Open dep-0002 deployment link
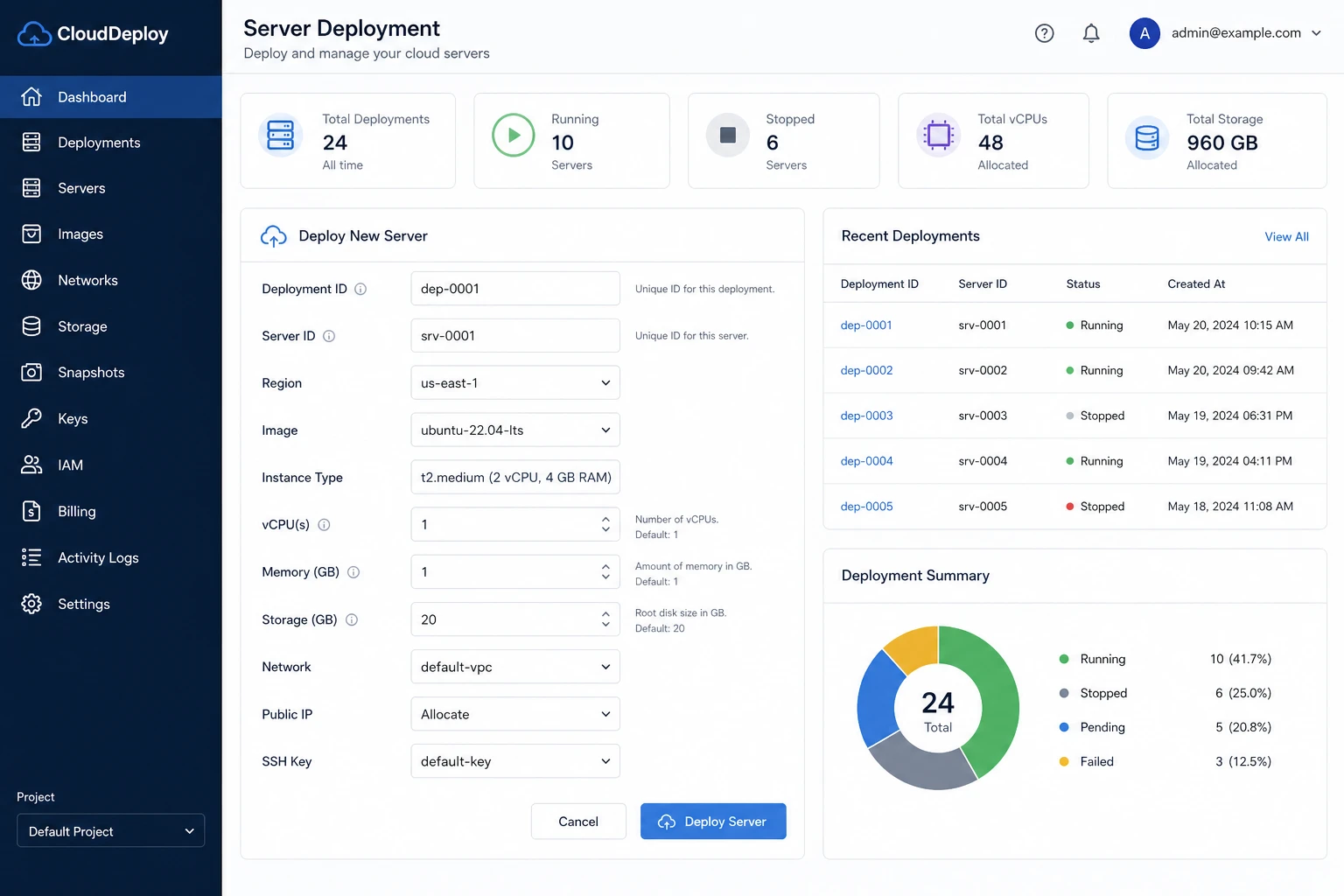 pos(866,370)
